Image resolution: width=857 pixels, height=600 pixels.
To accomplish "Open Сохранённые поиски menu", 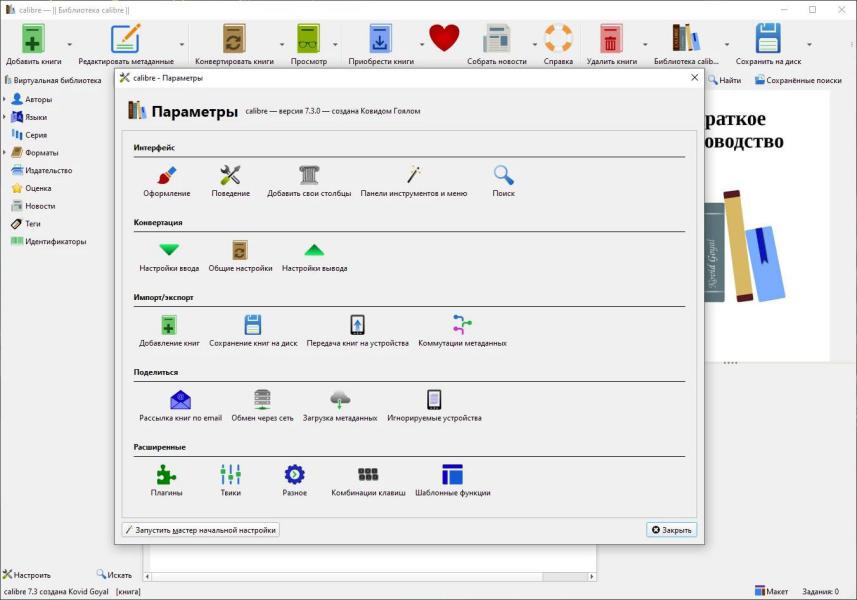I will [x=799, y=80].
